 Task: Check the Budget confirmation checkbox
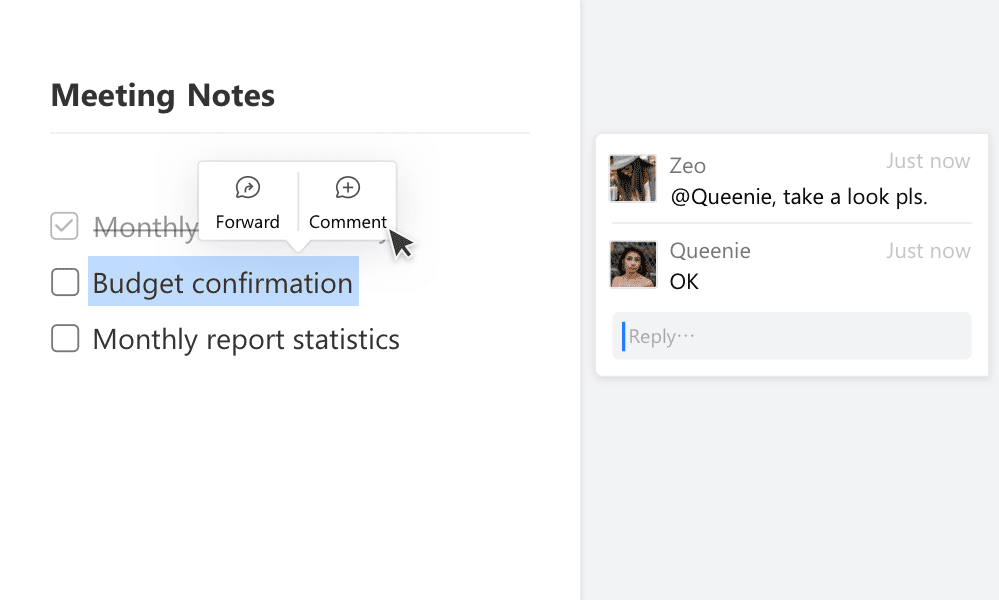65,282
